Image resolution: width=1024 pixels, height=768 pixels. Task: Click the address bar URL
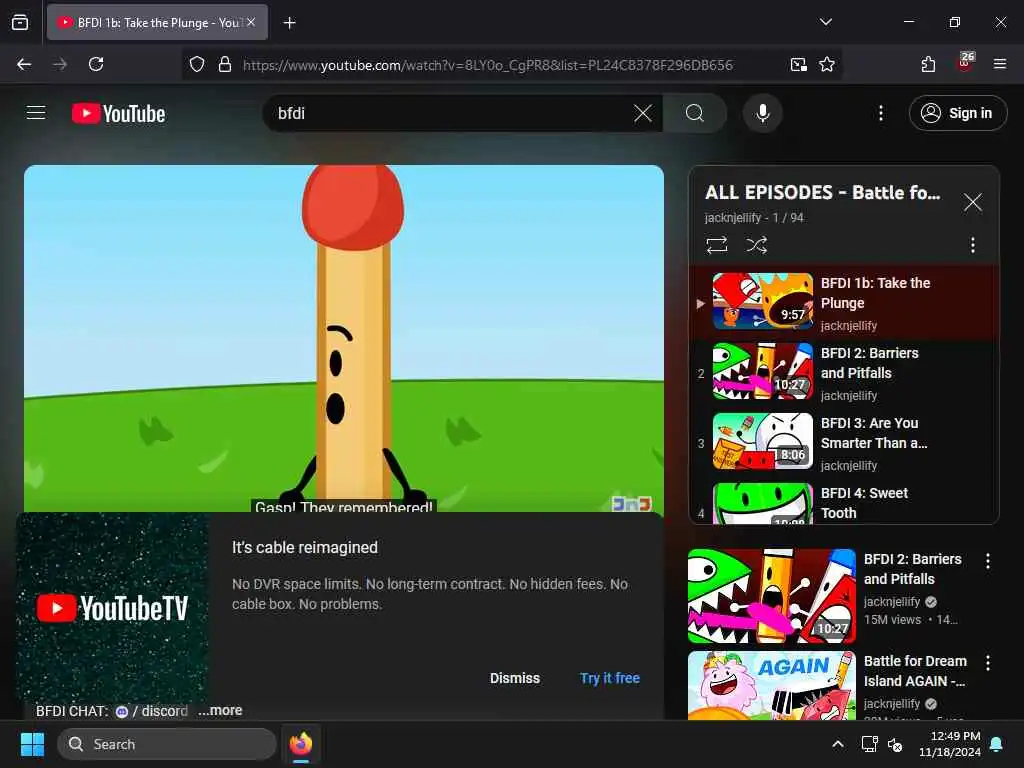488,65
